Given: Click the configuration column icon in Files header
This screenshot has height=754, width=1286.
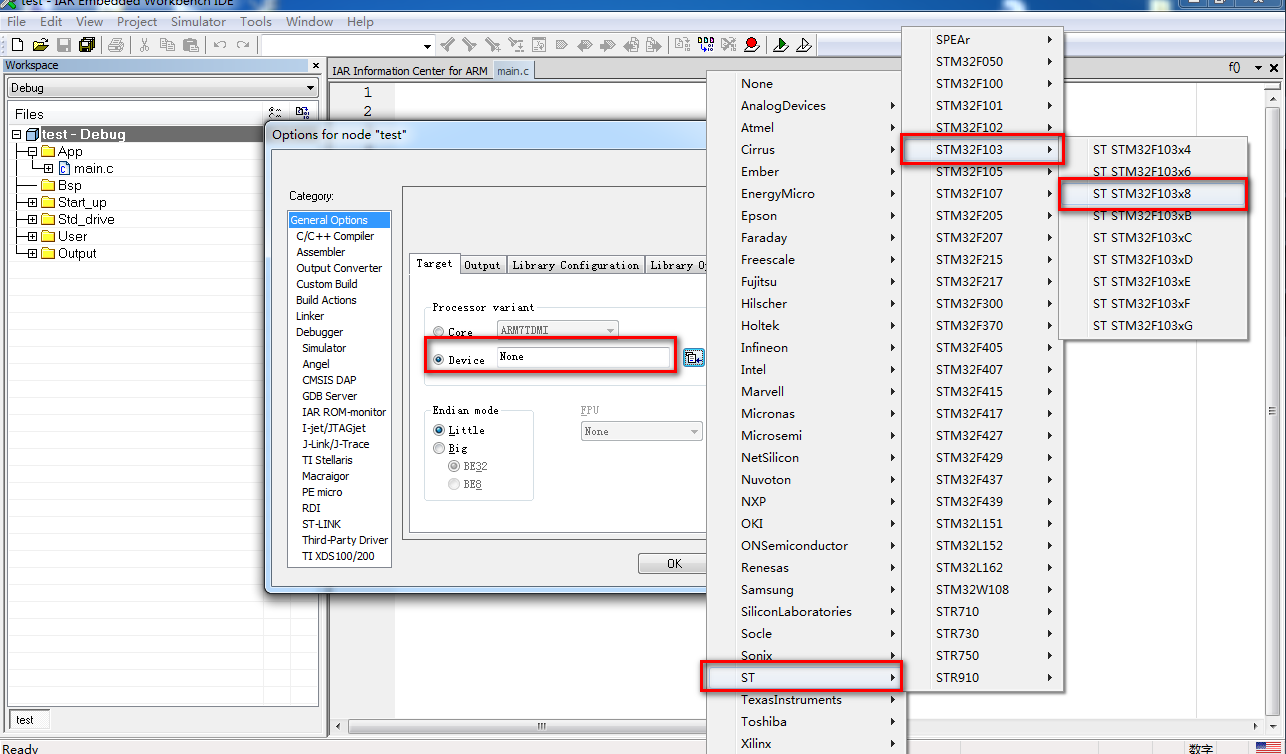Looking at the screenshot, I should click(x=302, y=113).
